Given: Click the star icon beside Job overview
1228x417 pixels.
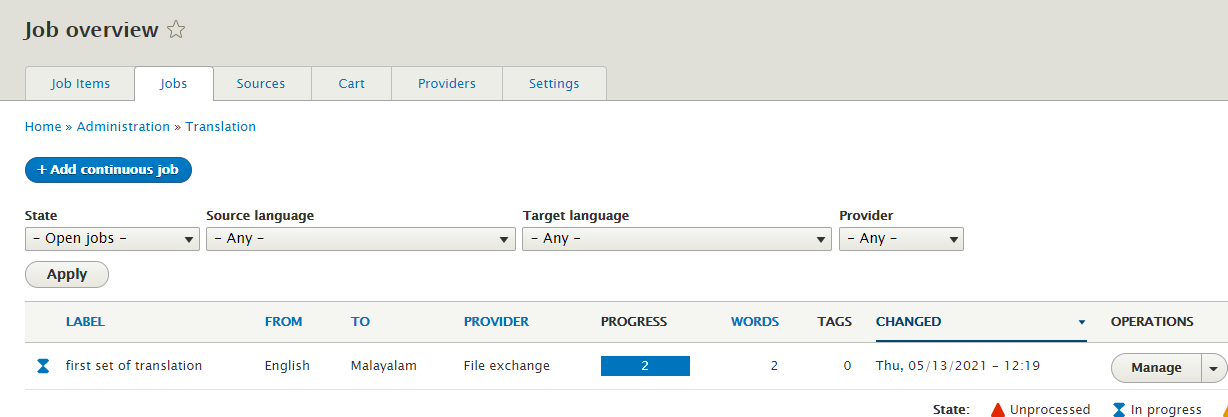Looking at the screenshot, I should coord(176,30).
